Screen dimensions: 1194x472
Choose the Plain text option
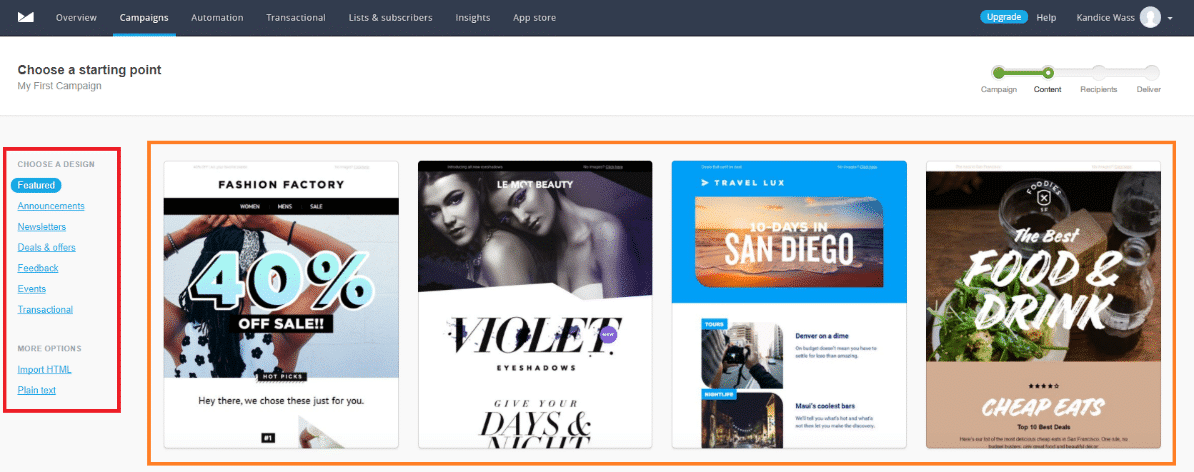[x=37, y=390]
